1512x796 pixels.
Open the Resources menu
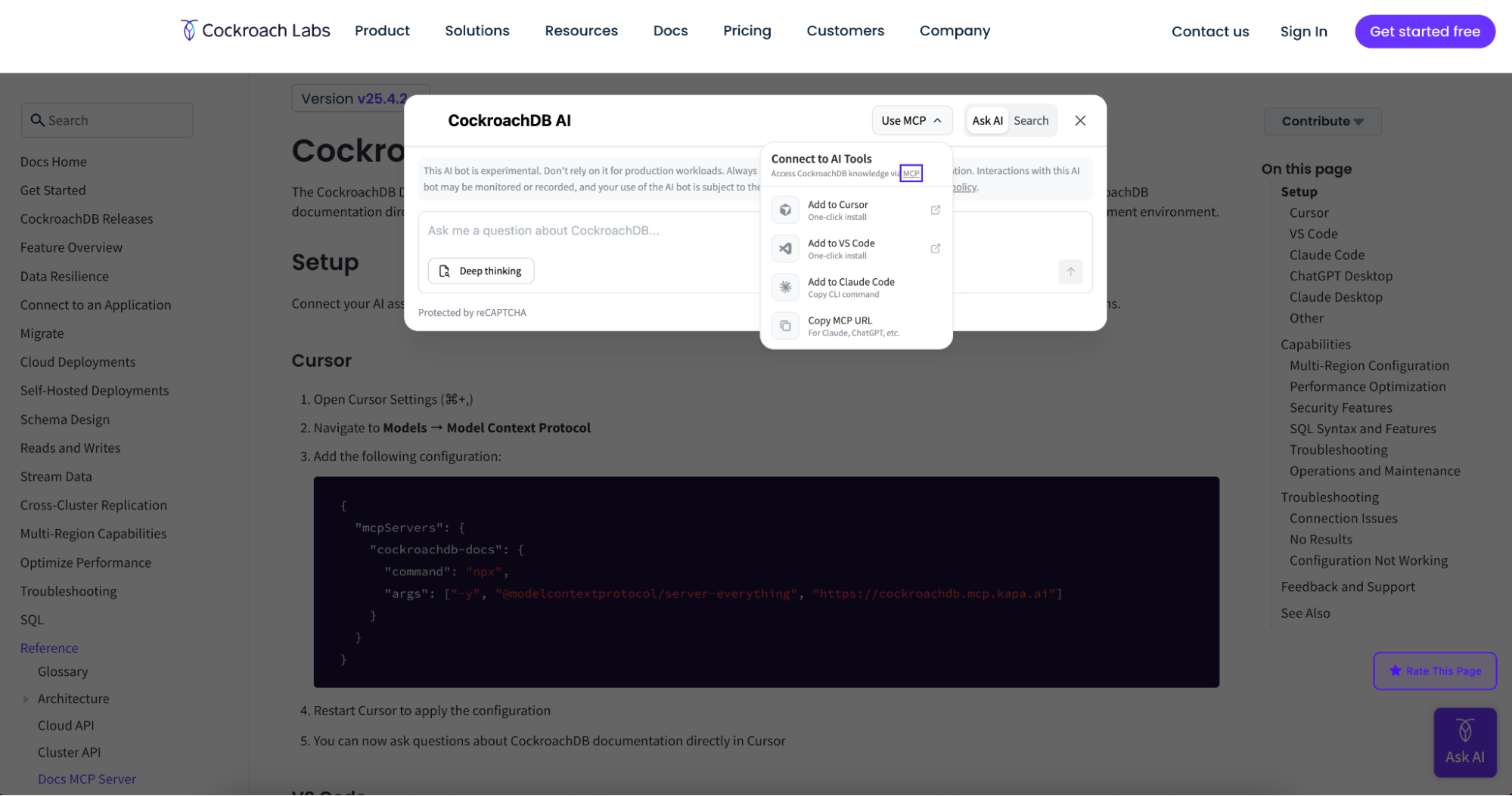pyautogui.click(x=581, y=31)
